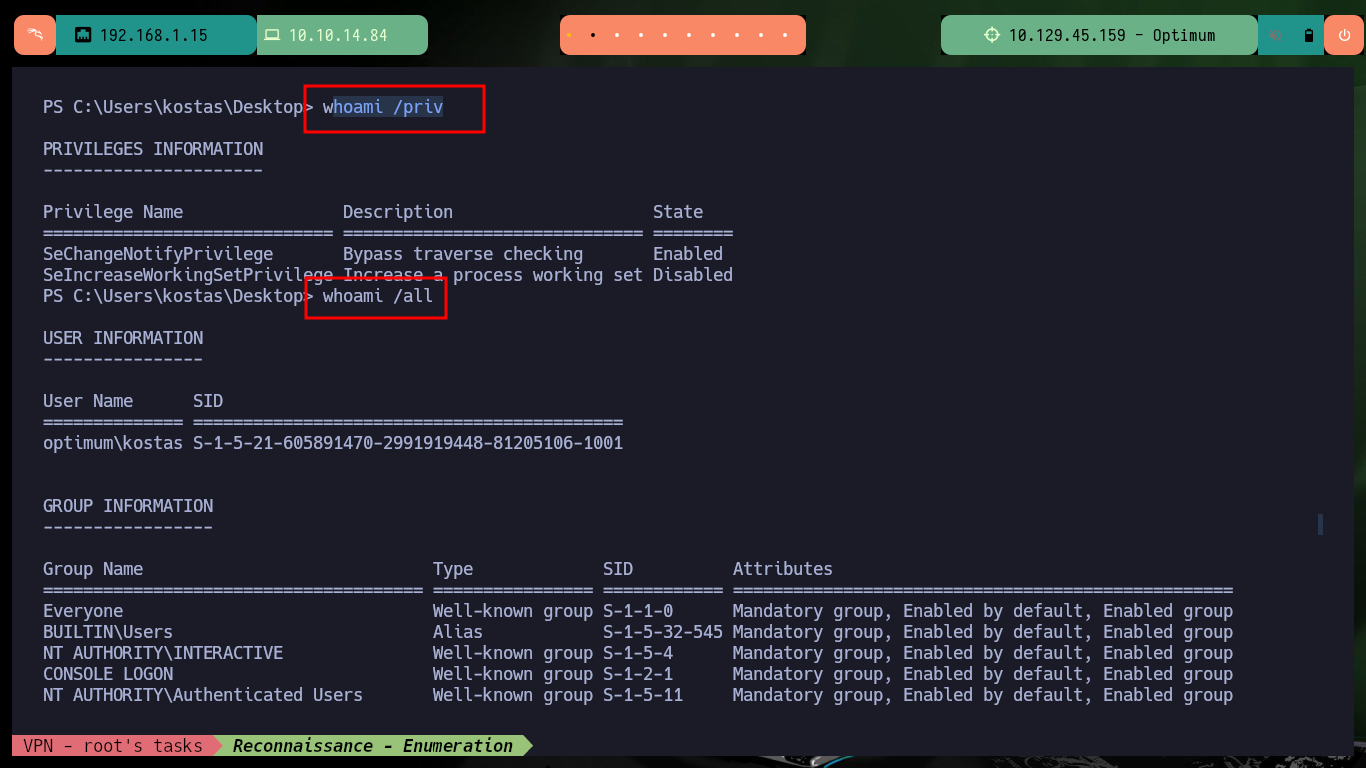Click NT AUTHORITY\Authenticated Users group name
The height and width of the screenshot is (768, 1366).
(203, 695)
